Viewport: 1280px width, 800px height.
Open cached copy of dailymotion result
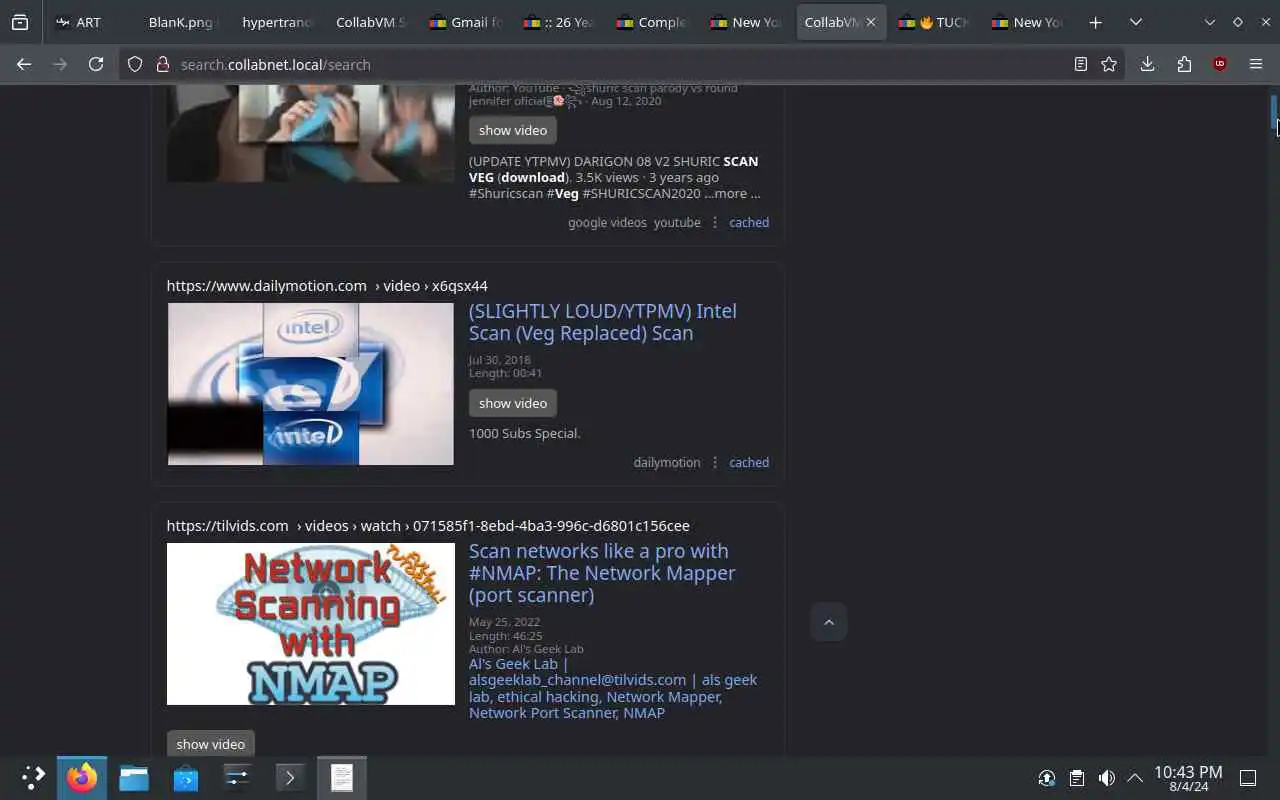click(749, 462)
